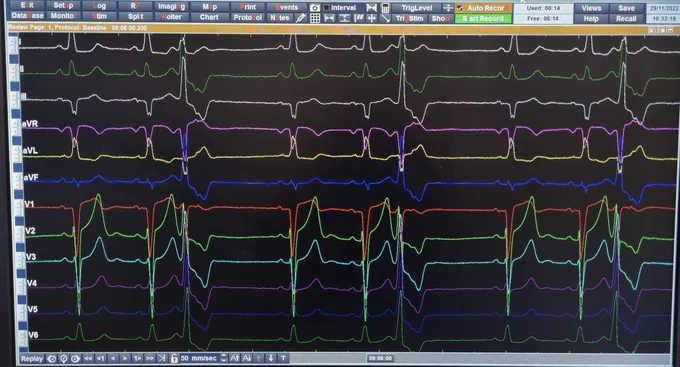Select the horizontal caliper tool icon
Image resolution: width=680 pixels, height=367 pixels.
click(x=329, y=18)
